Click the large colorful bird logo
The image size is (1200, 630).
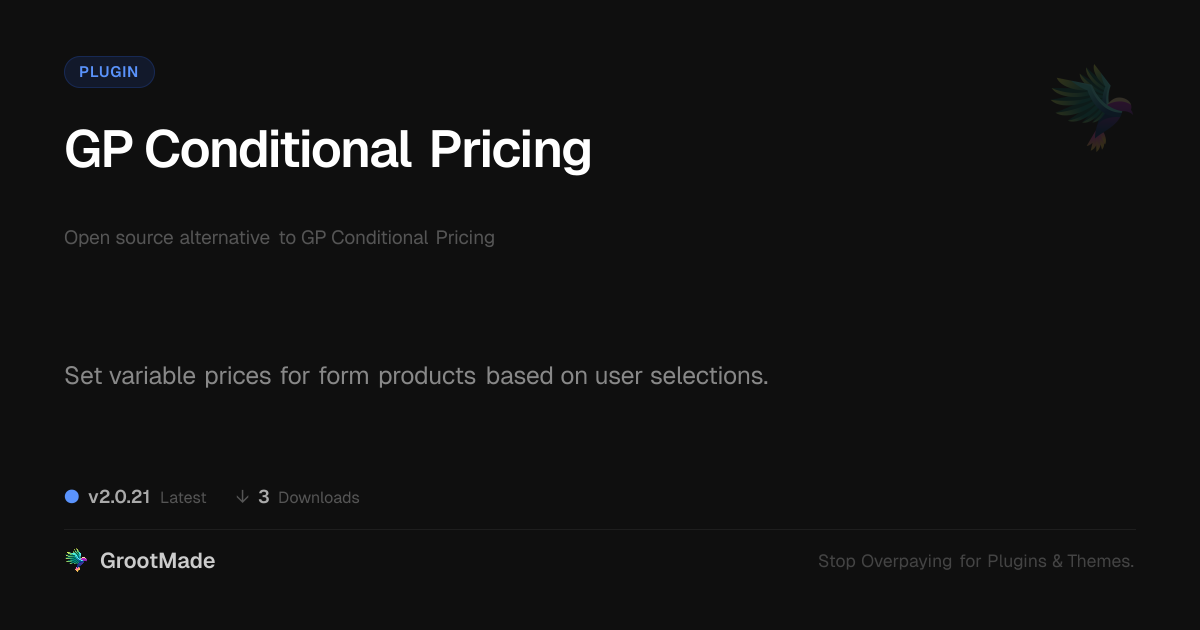pos(1092,106)
